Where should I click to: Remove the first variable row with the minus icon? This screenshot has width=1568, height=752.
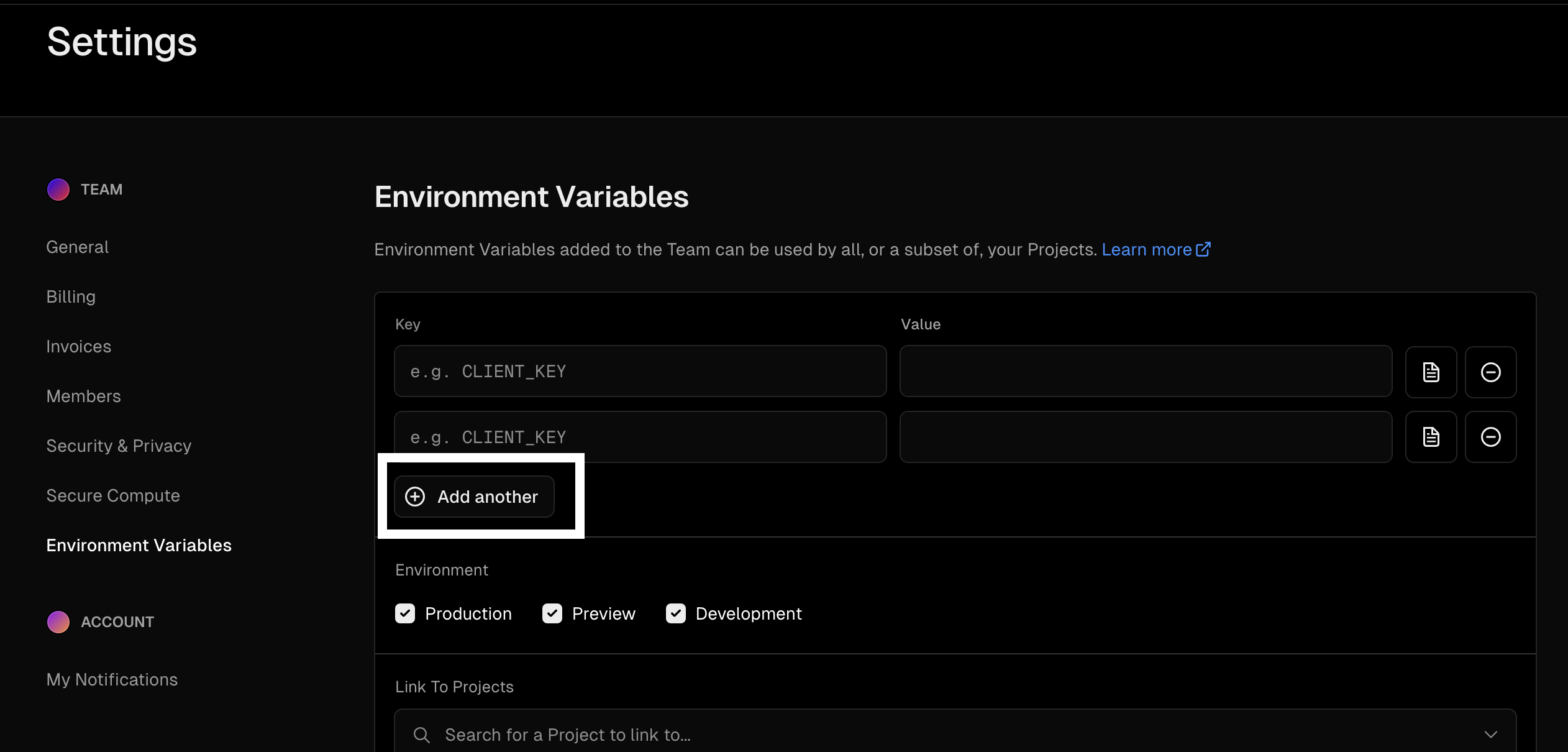click(x=1490, y=372)
